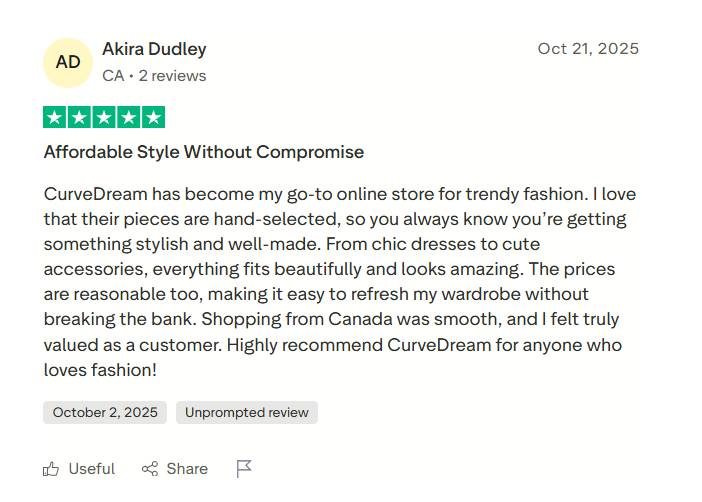
Task: Click the Share text label
Action: pyautogui.click(x=187, y=469)
